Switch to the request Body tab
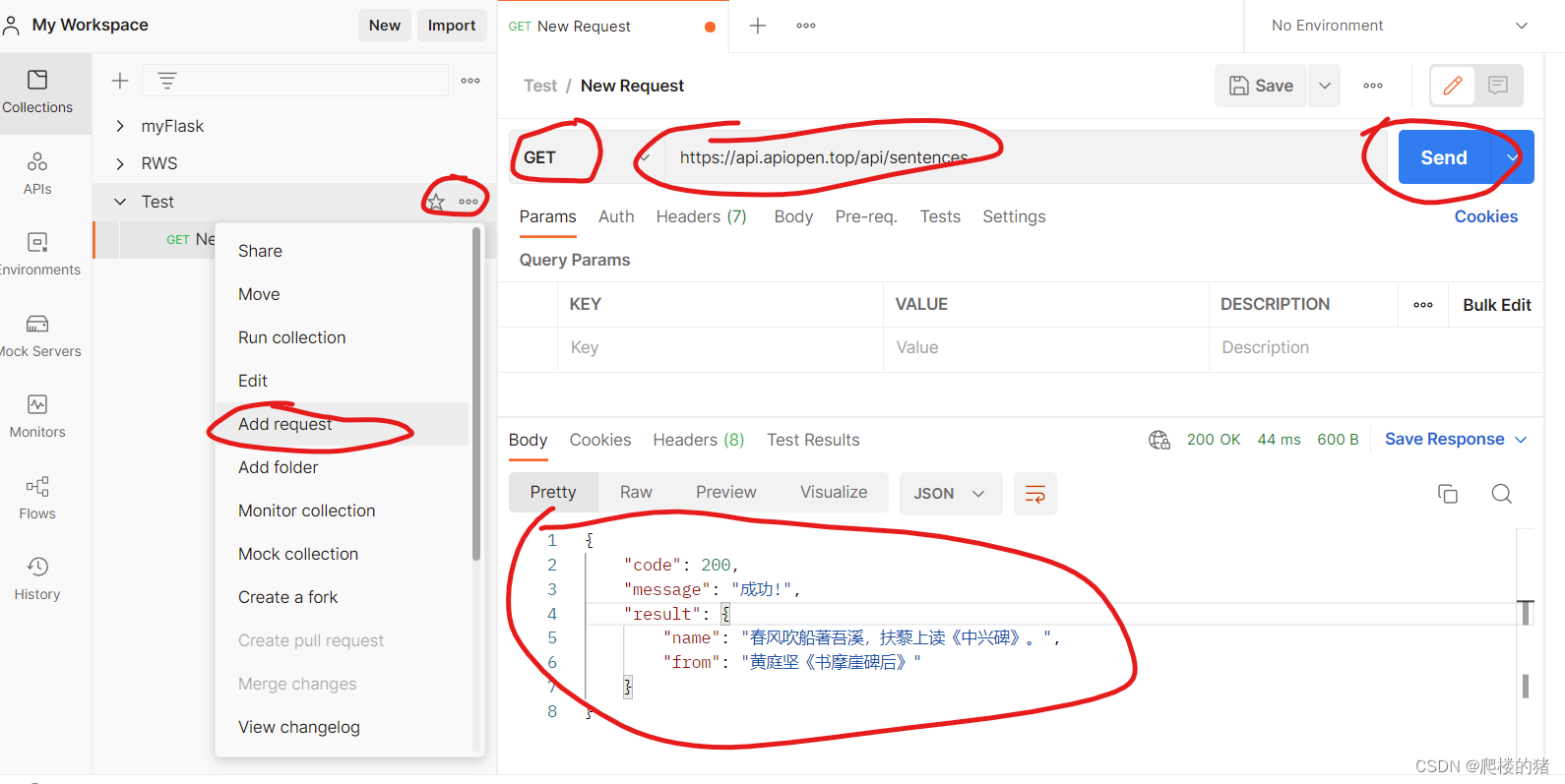Image resolution: width=1565 pixels, height=784 pixels. (793, 216)
